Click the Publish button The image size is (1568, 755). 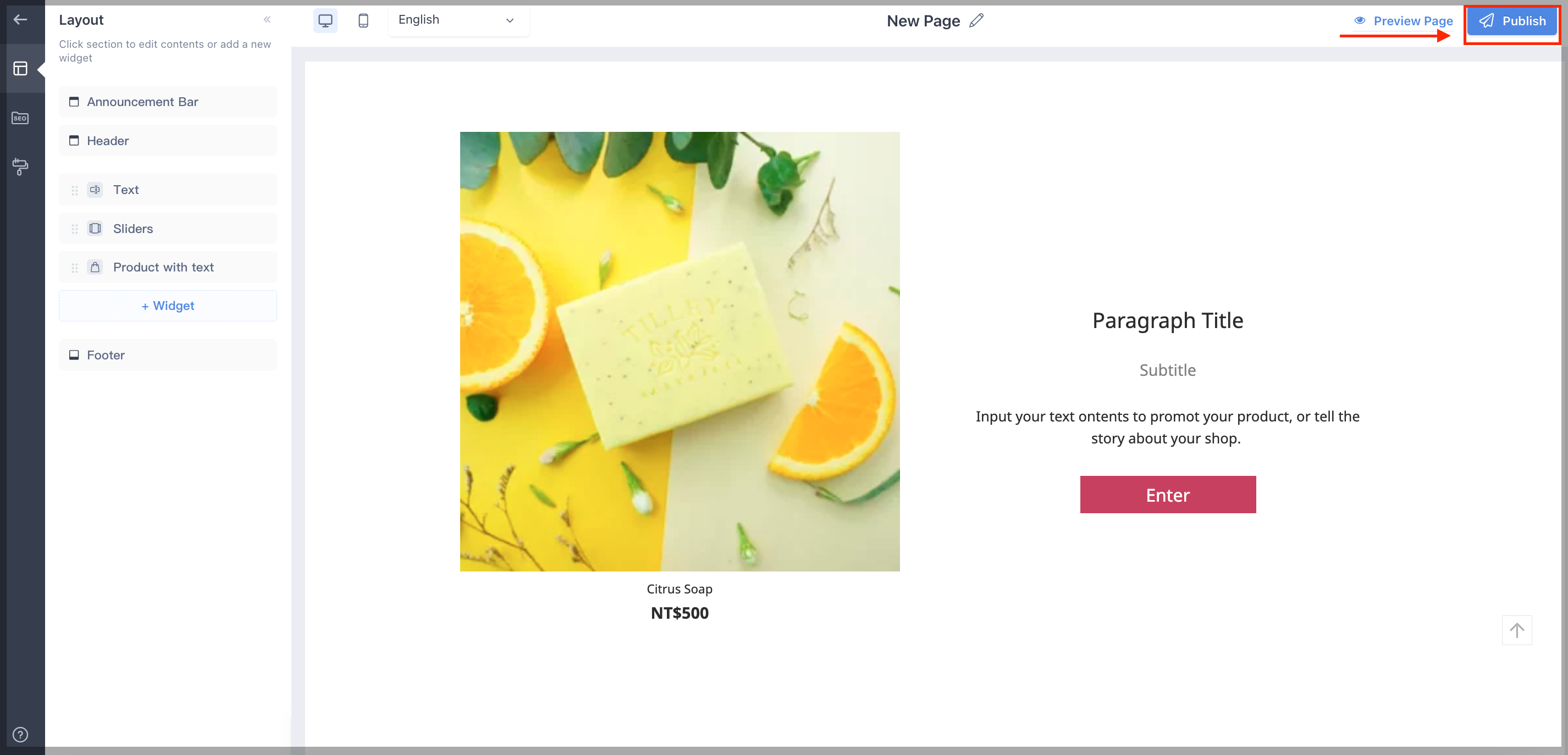tap(1512, 21)
